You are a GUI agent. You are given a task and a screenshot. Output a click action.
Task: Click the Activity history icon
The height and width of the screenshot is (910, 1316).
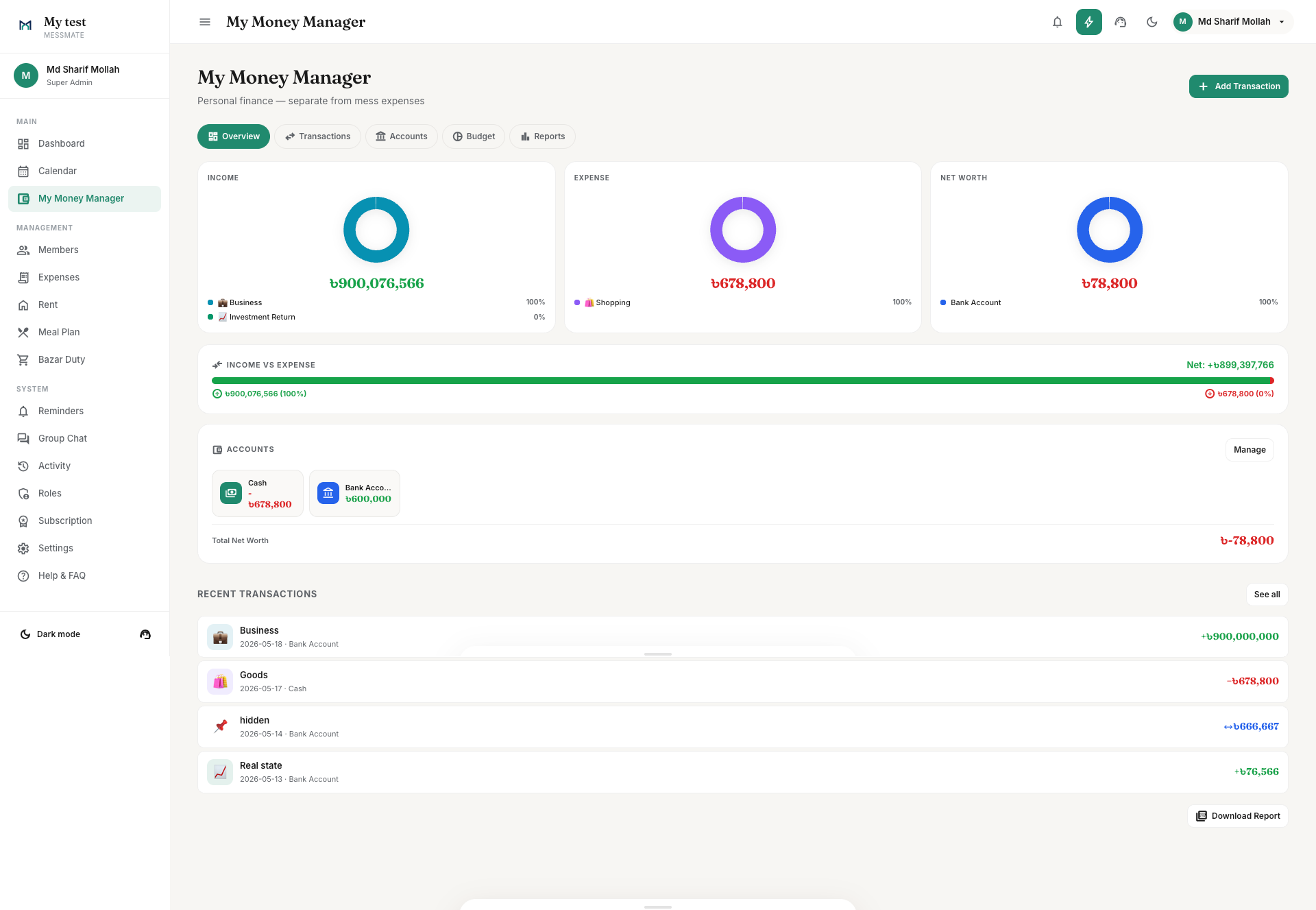(23, 466)
